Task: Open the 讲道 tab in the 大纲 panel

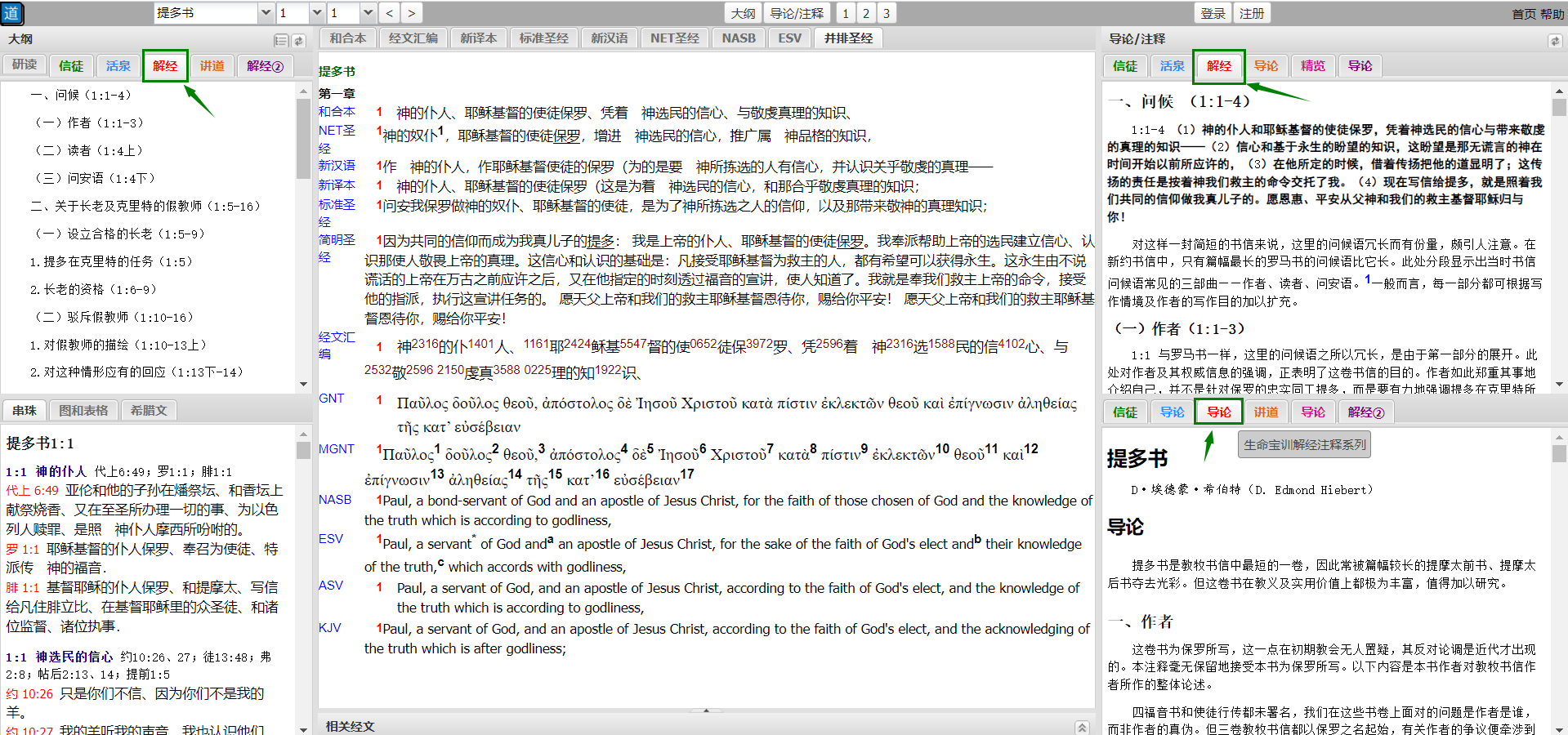Action: pyautogui.click(x=212, y=65)
